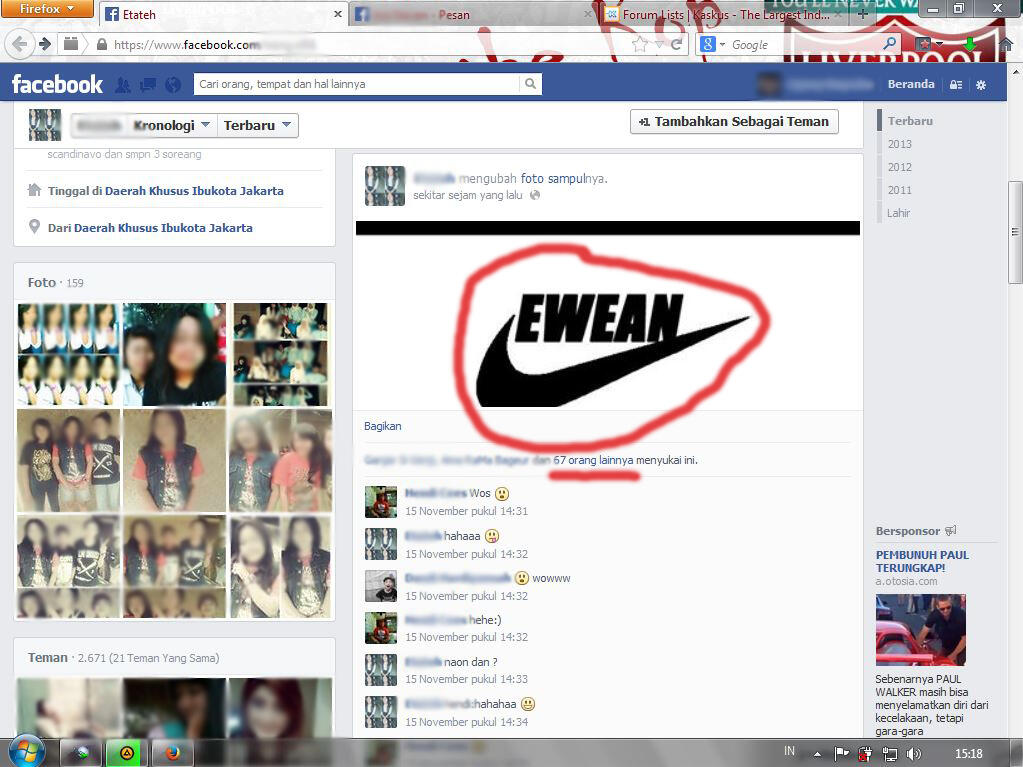
Task: Expand the Terbaru dropdown
Action: 286,125
